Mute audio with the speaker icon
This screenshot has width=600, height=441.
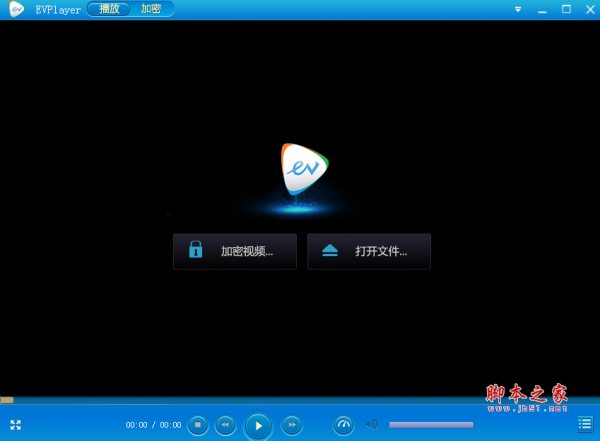point(371,425)
